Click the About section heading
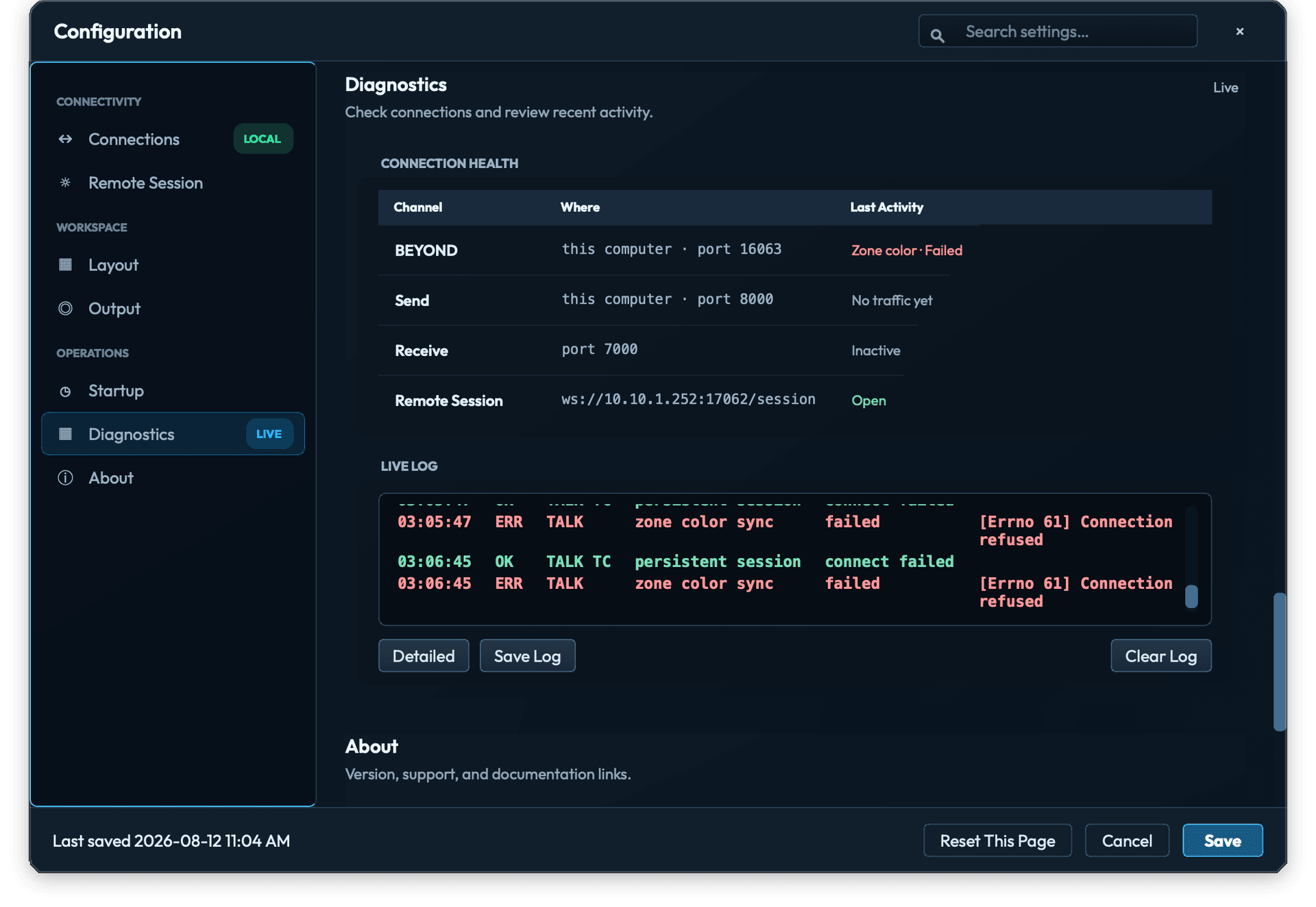 pyautogui.click(x=371, y=746)
